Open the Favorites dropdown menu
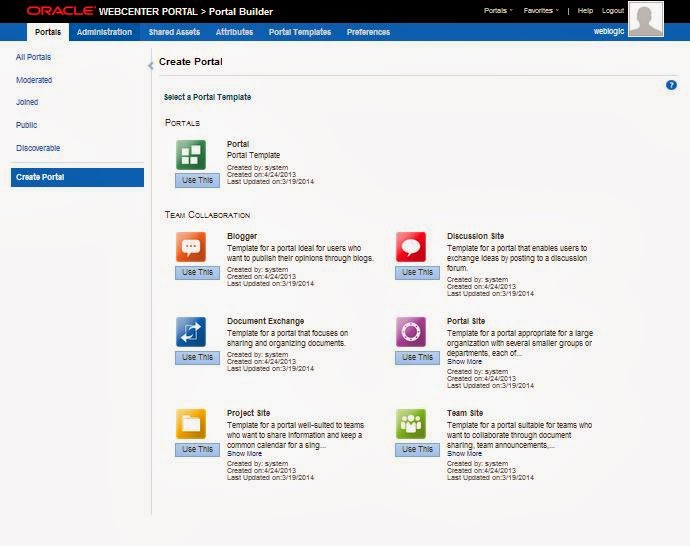The image size is (690, 546). pyautogui.click(x=541, y=11)
